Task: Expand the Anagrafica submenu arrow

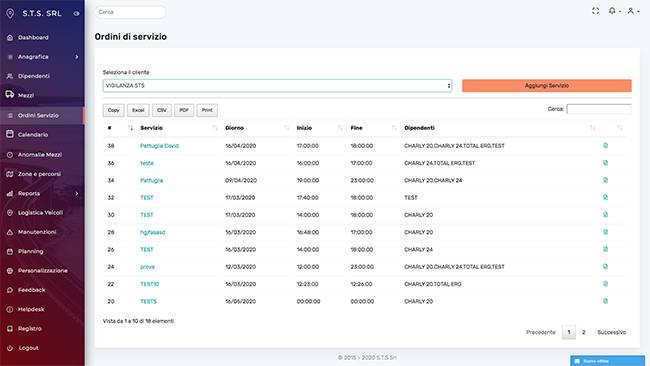Action: [x=77, y=57]
